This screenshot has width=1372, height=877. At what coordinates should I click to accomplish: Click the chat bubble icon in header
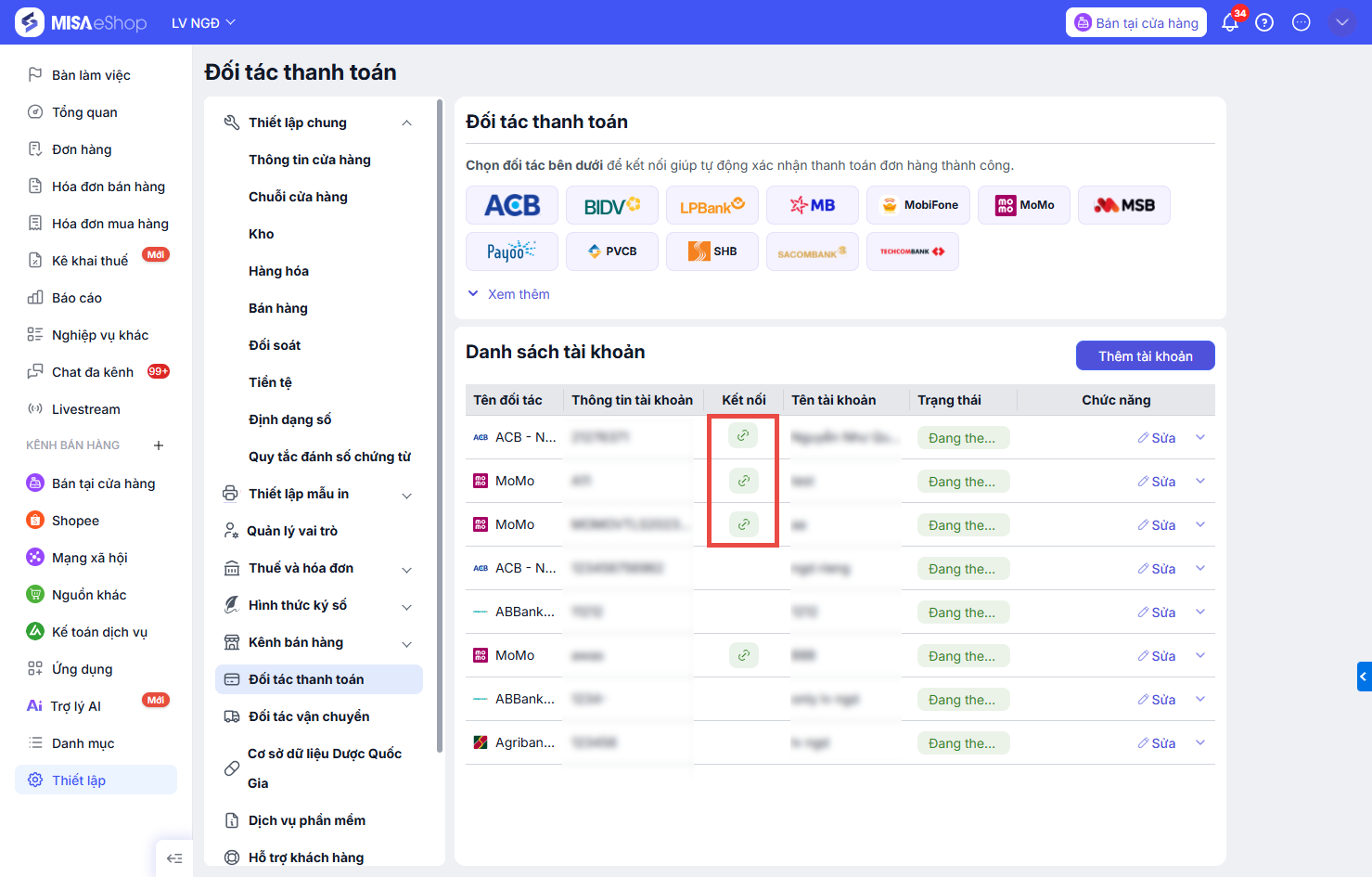(x=1301, y=23)
